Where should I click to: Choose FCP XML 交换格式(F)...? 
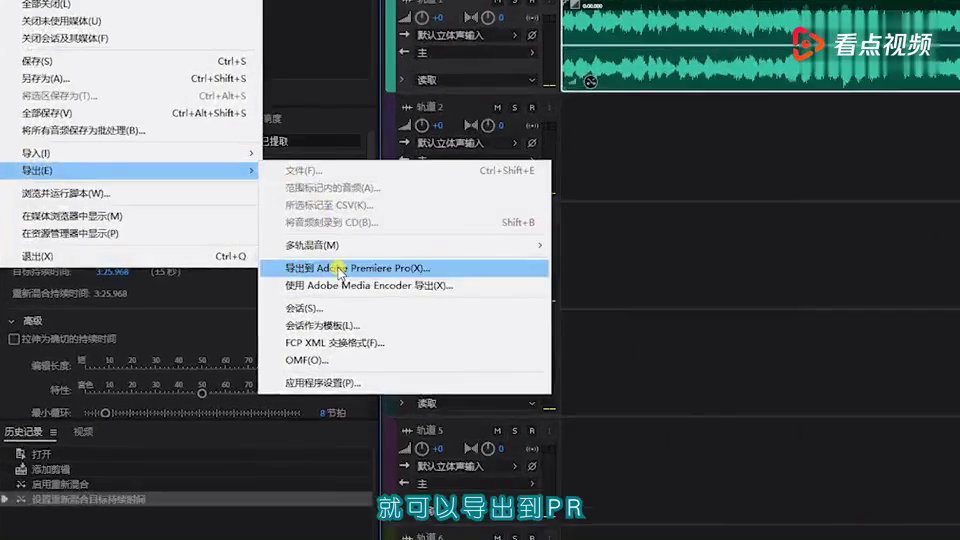coord(404,343)
